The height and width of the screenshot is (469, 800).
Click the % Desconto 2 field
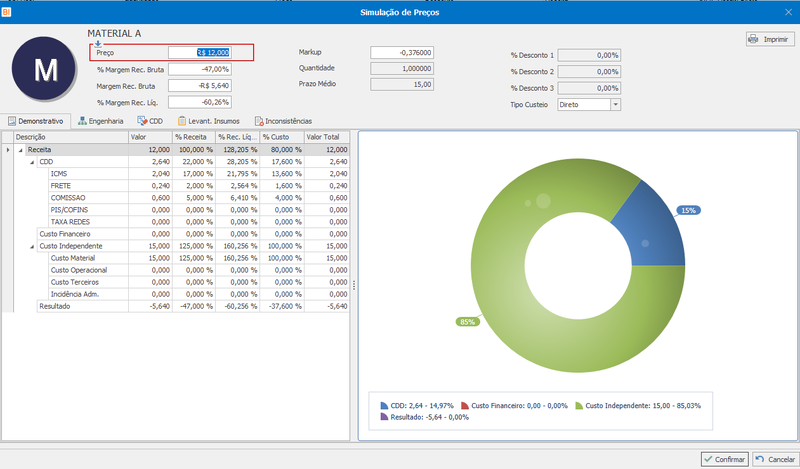coord(589,71)
